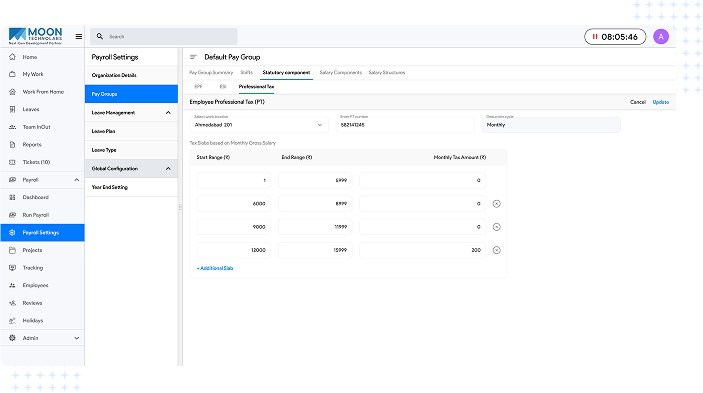Open the Pay Group Summary tab

click(211, 73)
